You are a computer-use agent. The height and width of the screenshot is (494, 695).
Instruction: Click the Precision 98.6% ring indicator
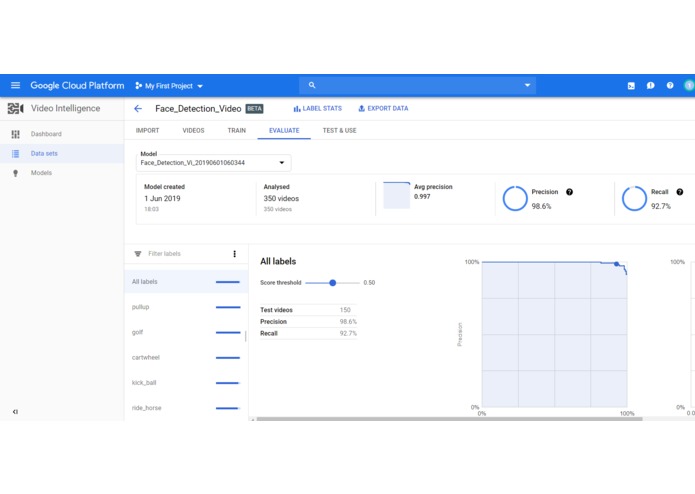515,198
